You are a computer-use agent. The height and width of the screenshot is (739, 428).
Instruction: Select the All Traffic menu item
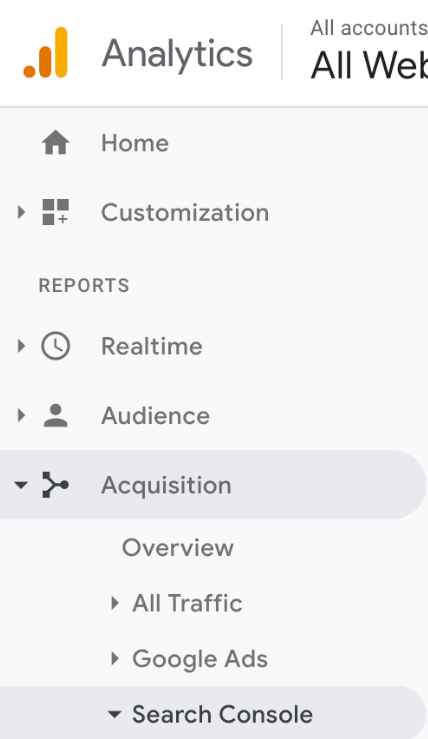pos(187,603)
